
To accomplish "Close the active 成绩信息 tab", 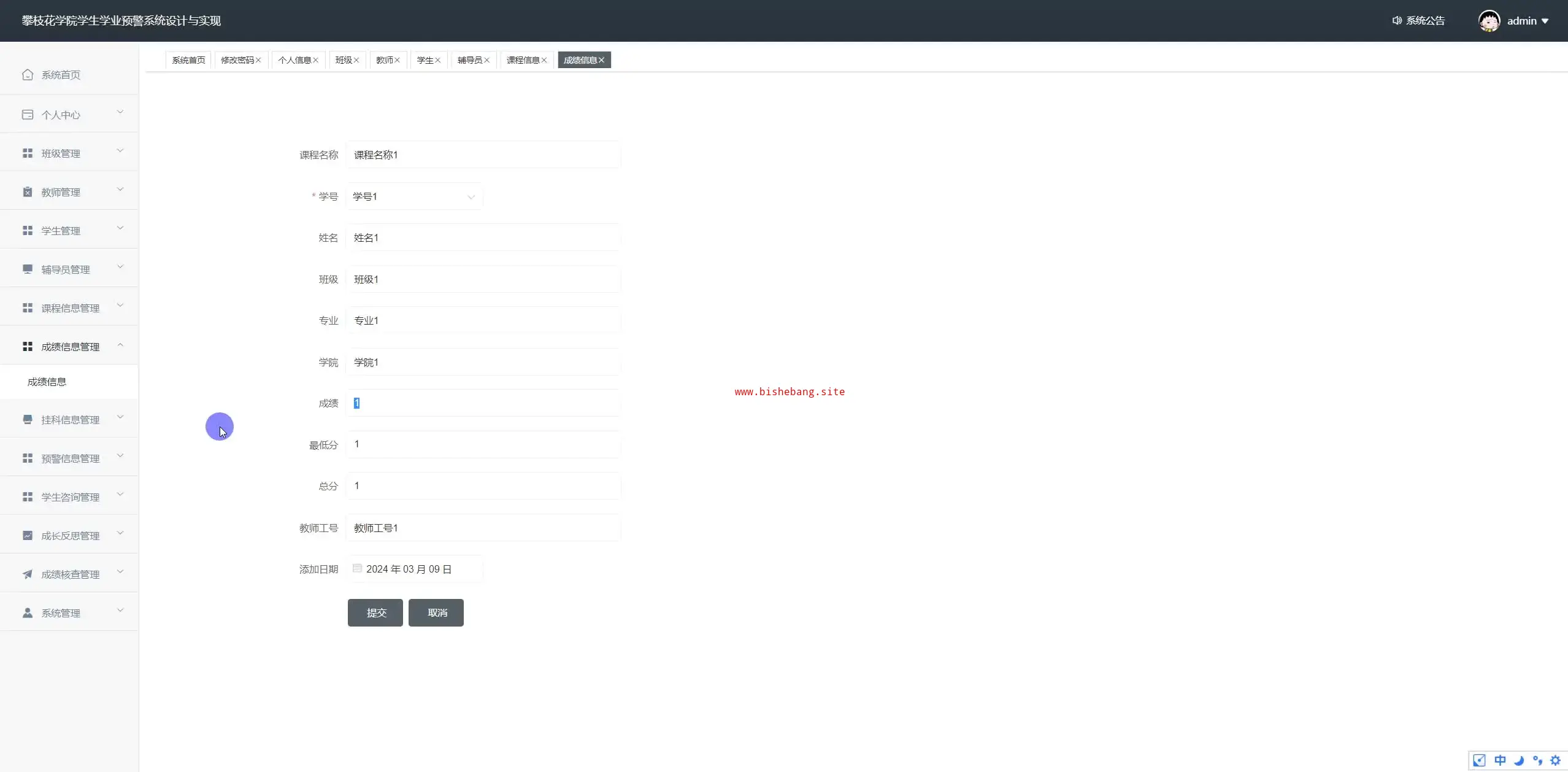I will [x=602, y=60].
